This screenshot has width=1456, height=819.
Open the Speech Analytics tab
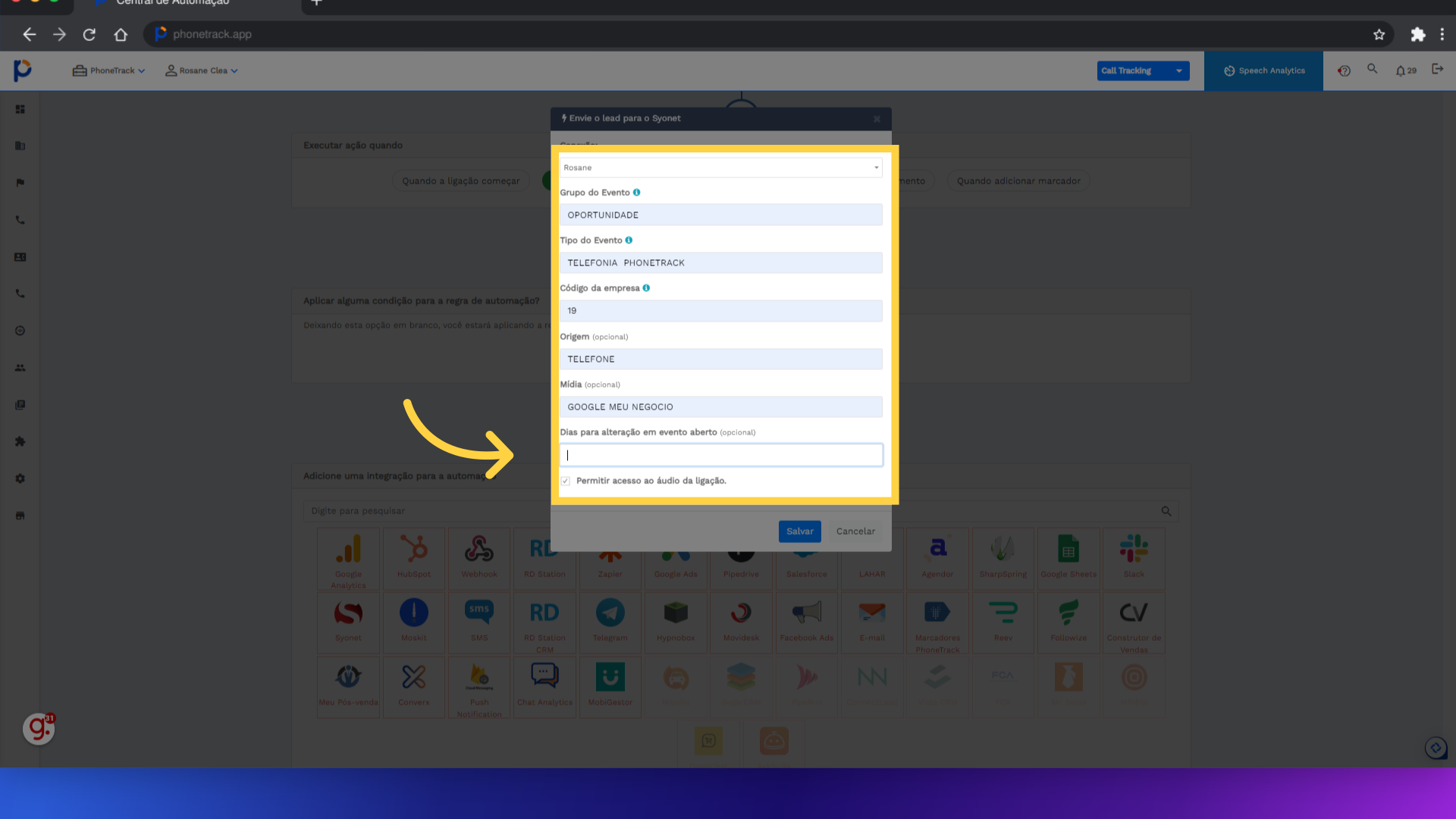[x=1263, y=71]
